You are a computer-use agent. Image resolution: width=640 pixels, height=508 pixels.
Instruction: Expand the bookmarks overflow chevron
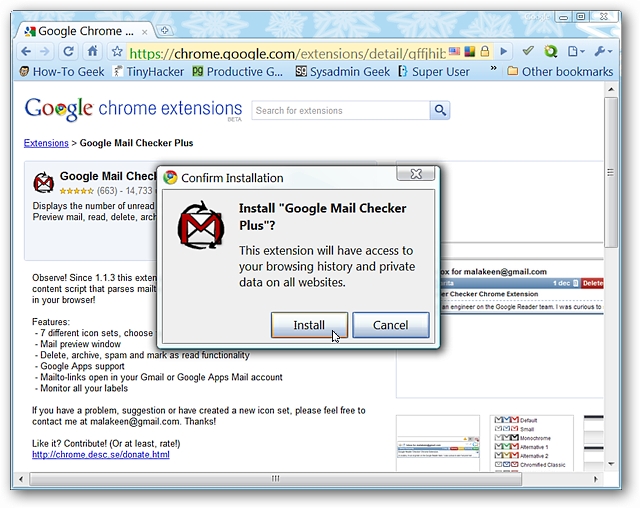click(x=493, y=68)
